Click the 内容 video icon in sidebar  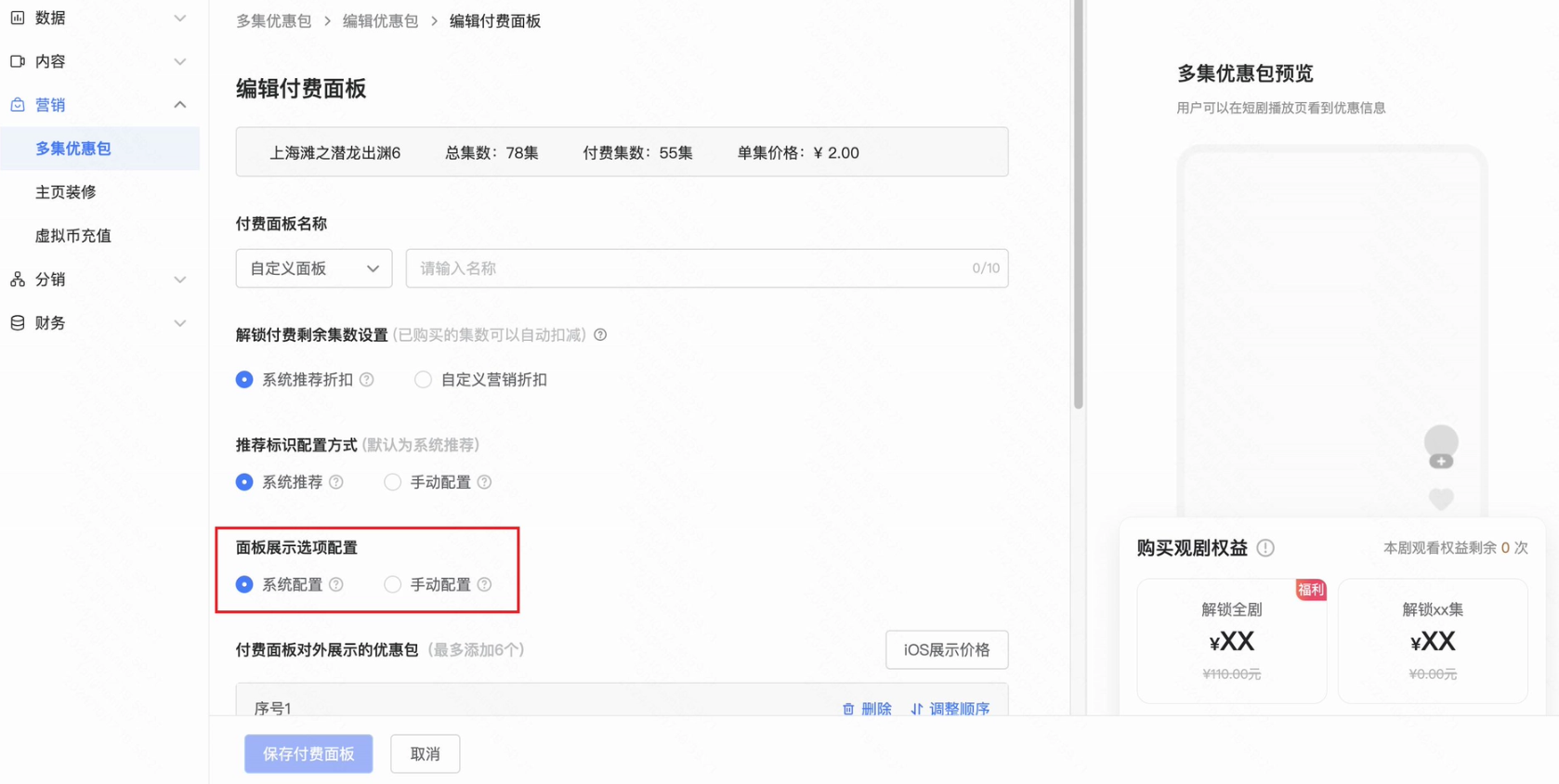click(x=18, y=61)
